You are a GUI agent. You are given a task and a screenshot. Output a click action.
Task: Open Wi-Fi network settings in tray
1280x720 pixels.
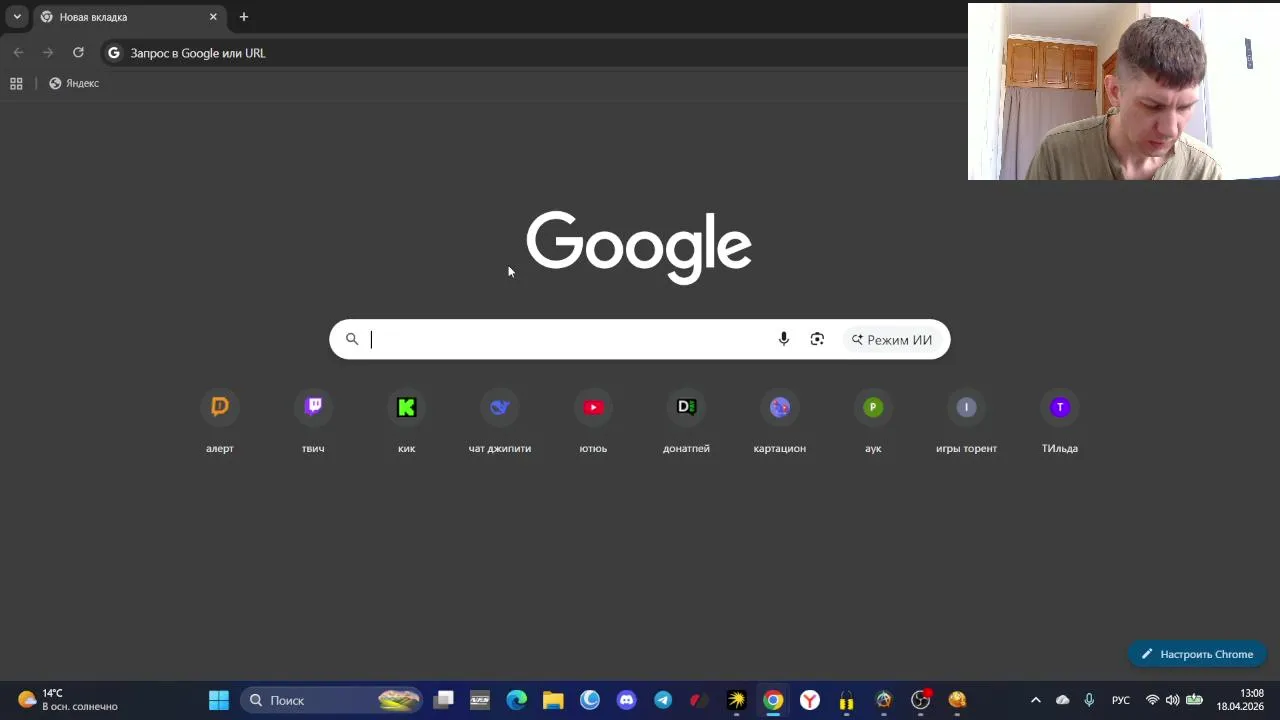pyautogui.click(x=1153, y=700)
